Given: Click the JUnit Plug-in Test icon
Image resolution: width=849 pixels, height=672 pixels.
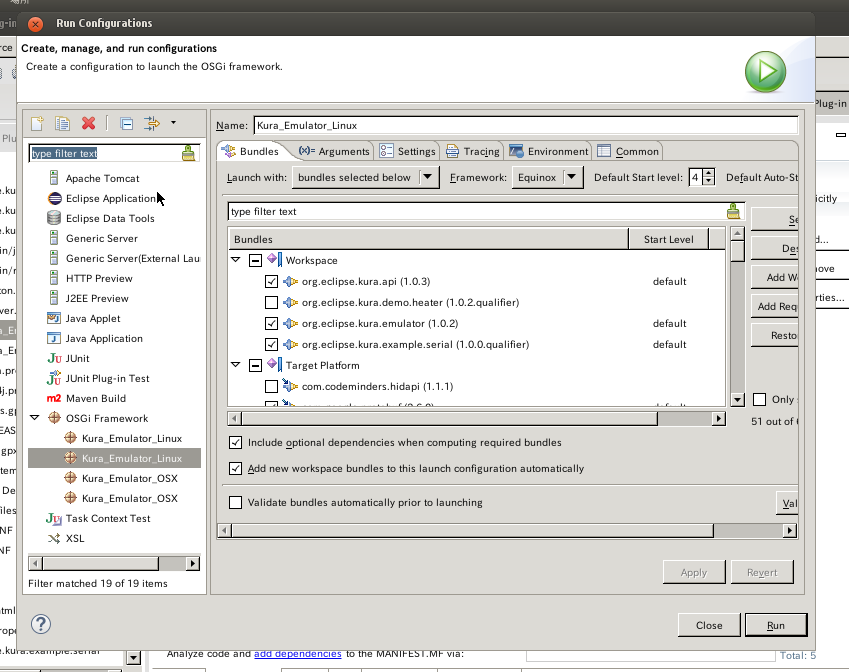Looking at the screenshot, I should coord(54,378).
